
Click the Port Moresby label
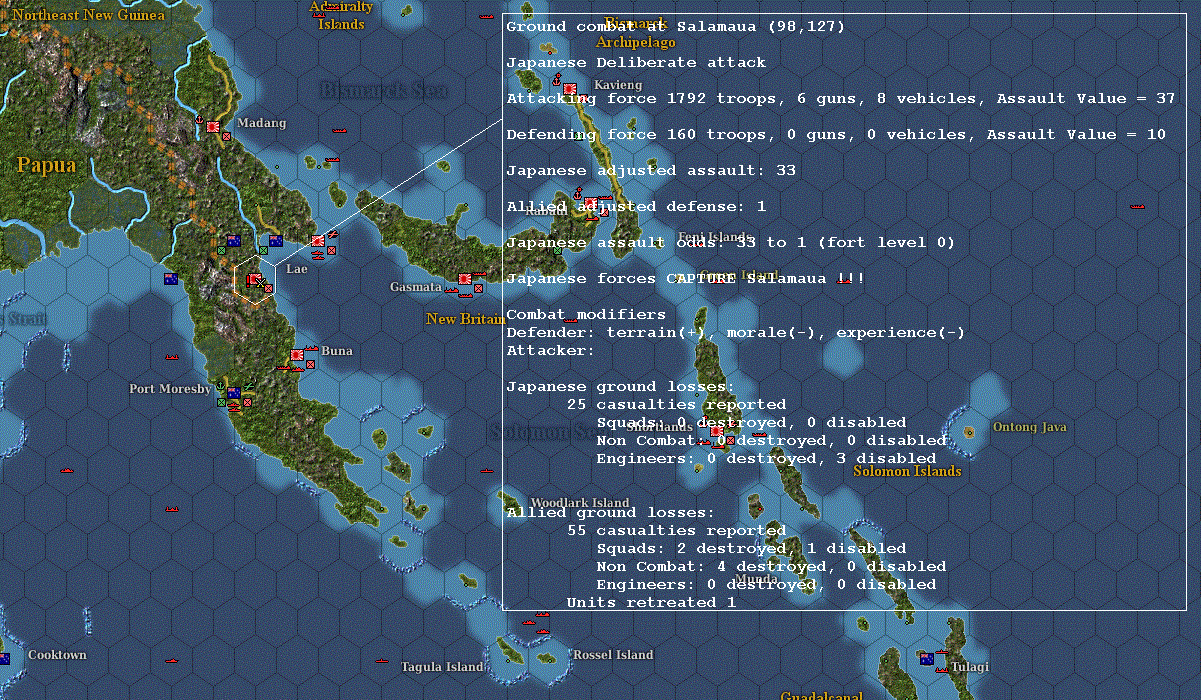pos(170,388)
